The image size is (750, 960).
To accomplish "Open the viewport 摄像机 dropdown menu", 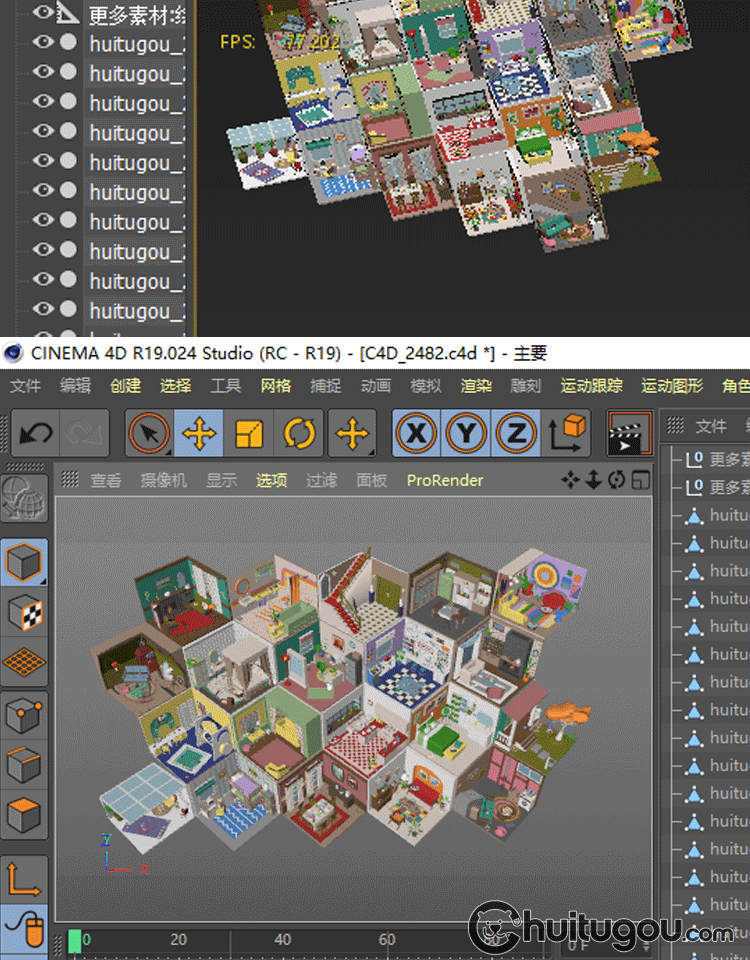I will point(165,480).
